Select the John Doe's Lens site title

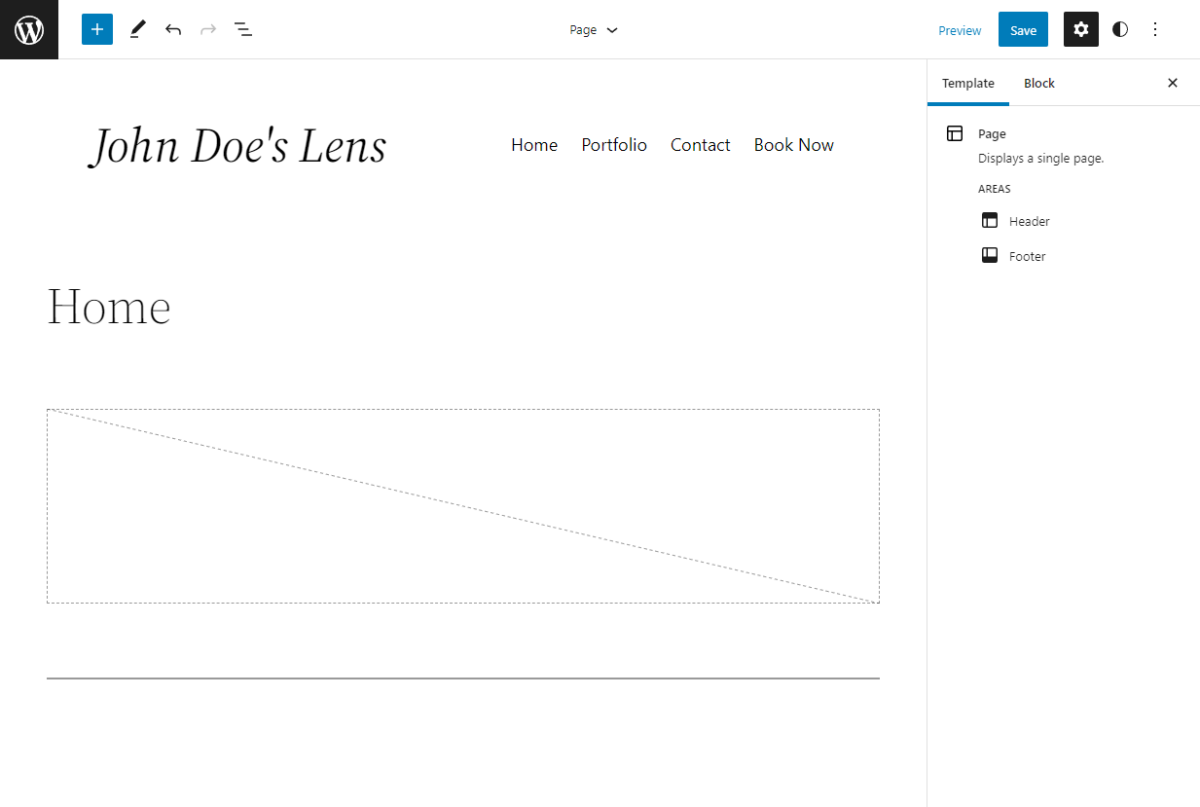coord(238,146)
